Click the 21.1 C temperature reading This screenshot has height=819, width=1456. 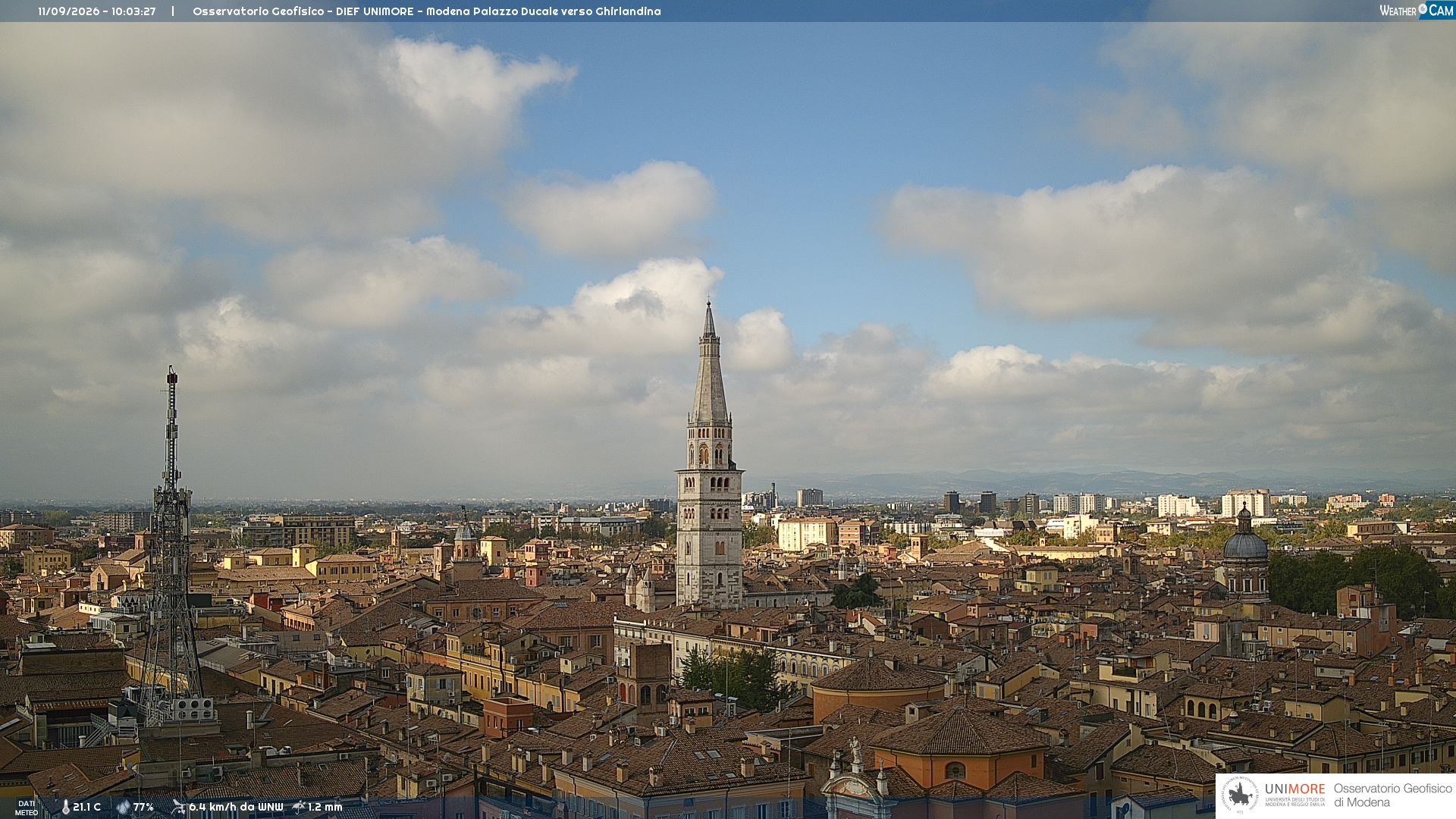(86, 807)
